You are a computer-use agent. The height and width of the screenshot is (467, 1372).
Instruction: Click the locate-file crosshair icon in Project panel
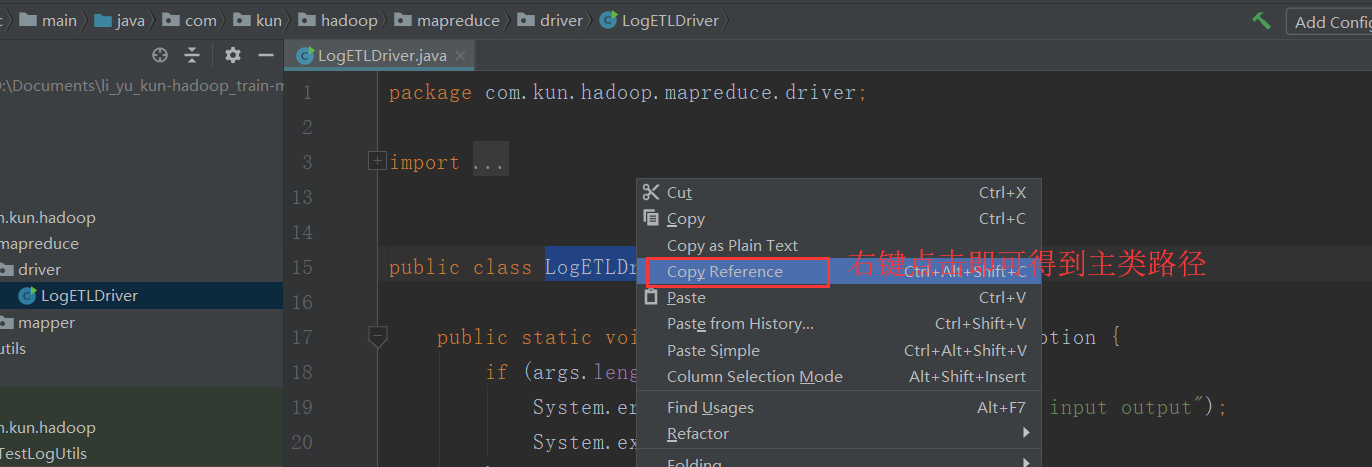pos(160,55)
